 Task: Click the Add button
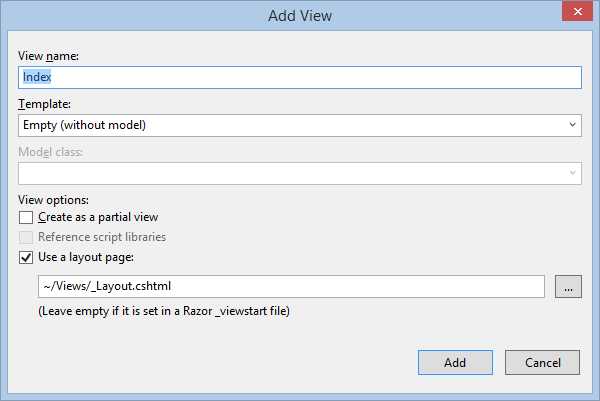pos(455,362)
